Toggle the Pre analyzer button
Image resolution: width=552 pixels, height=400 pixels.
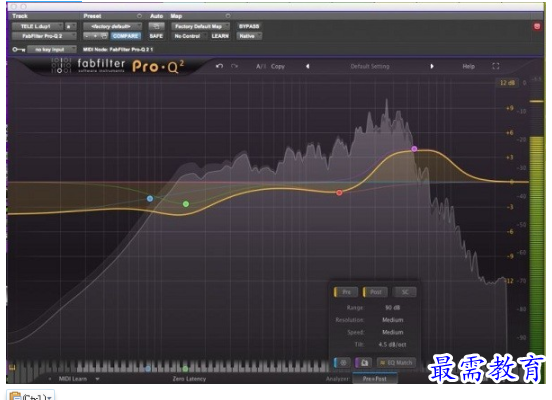(346, 292)
